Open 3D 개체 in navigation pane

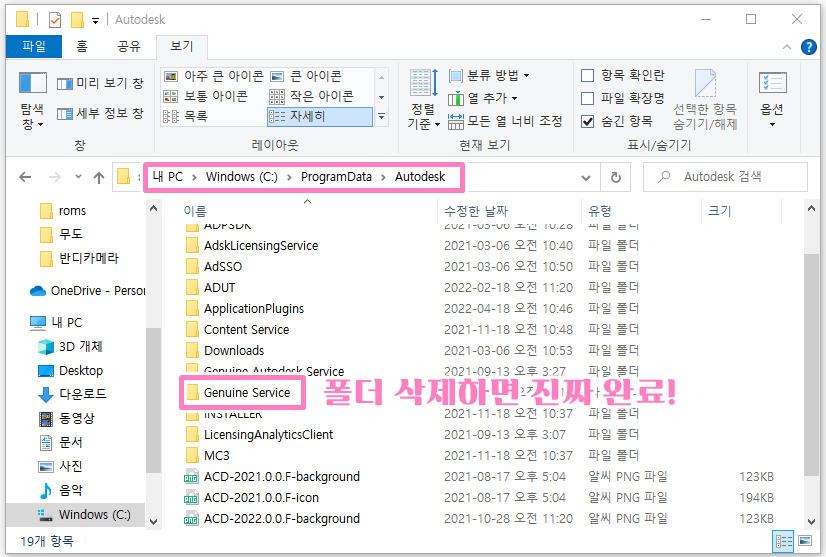click(x=71, y=347)
